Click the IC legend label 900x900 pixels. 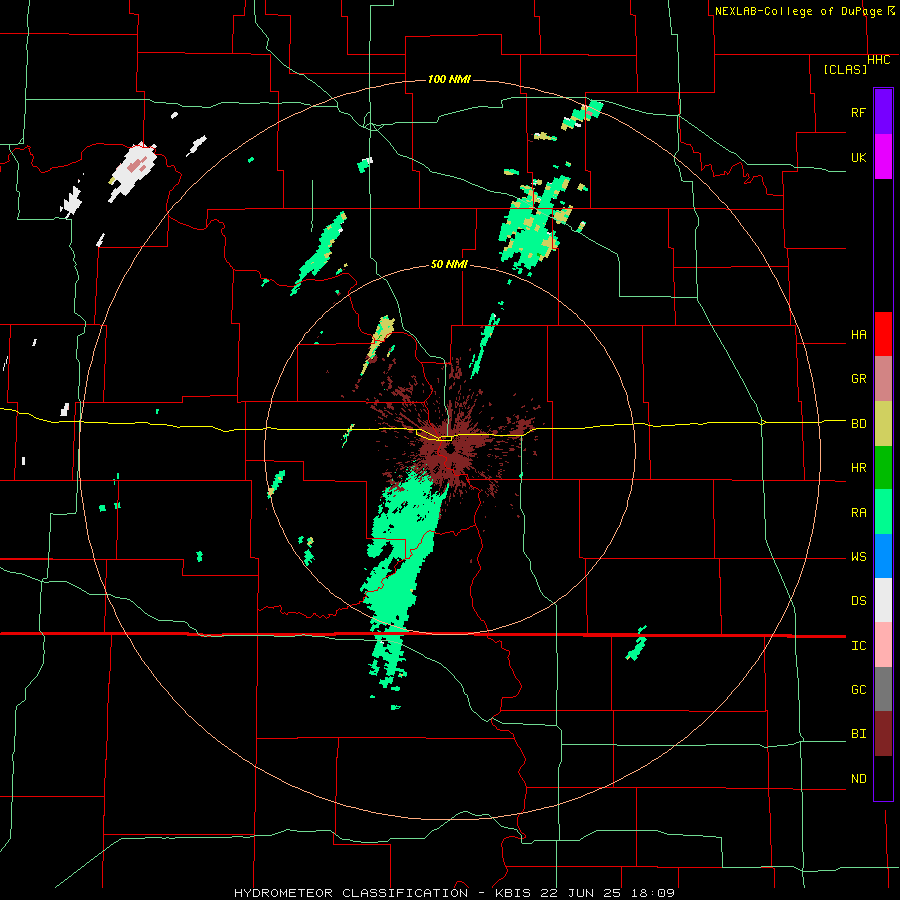coord(858,646)
